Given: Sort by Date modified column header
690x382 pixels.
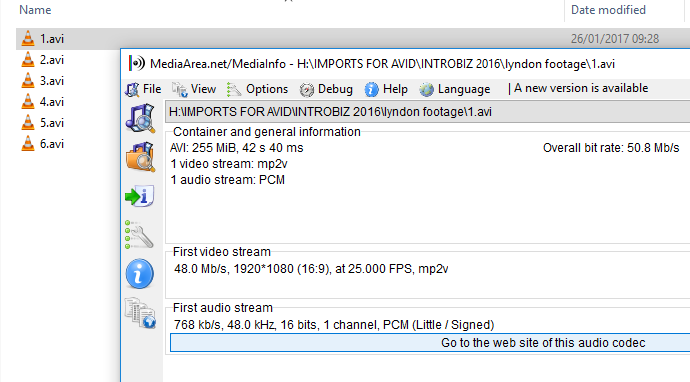Looking at the screenshot, I should [x=608, y=10].
